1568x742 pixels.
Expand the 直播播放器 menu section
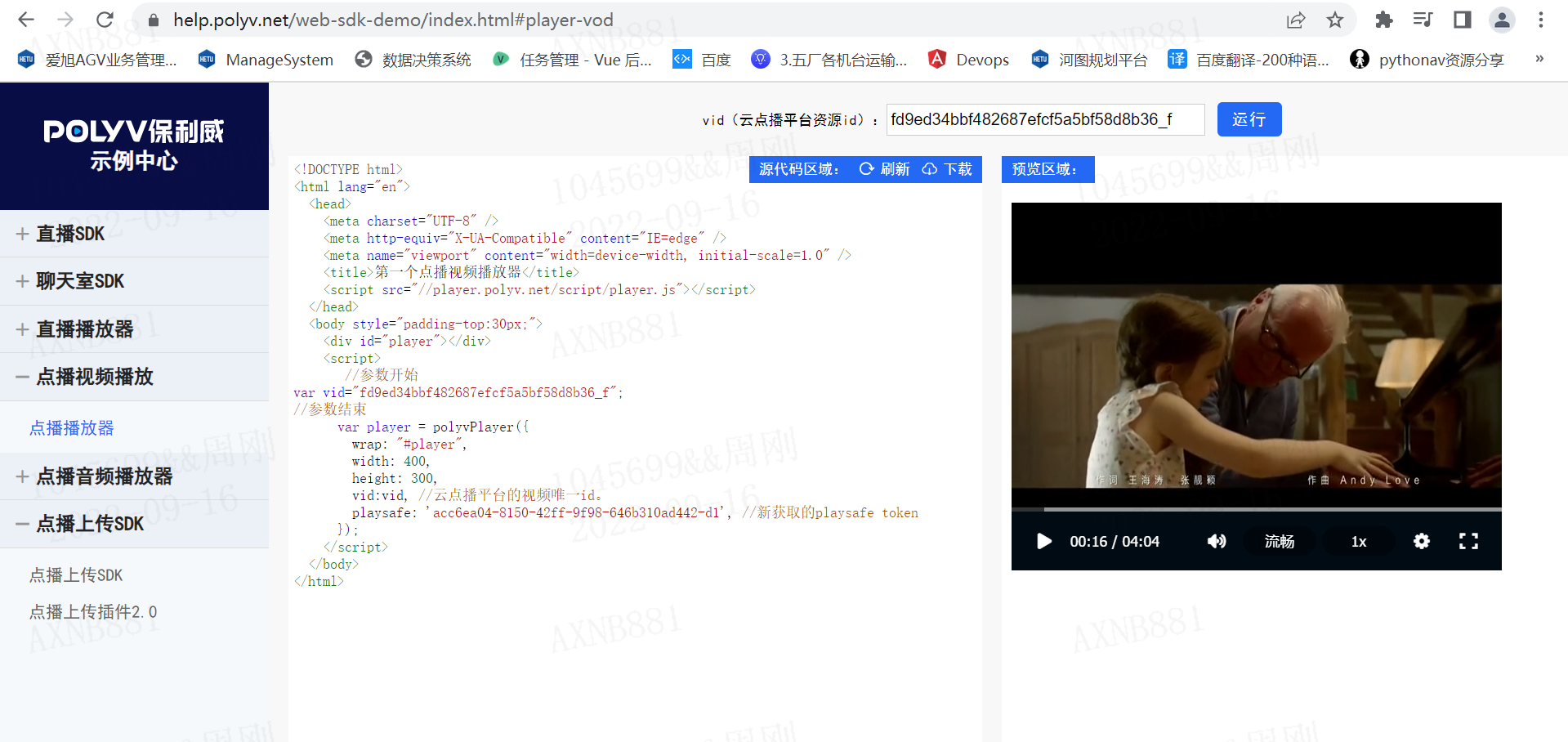click(134, 329)
